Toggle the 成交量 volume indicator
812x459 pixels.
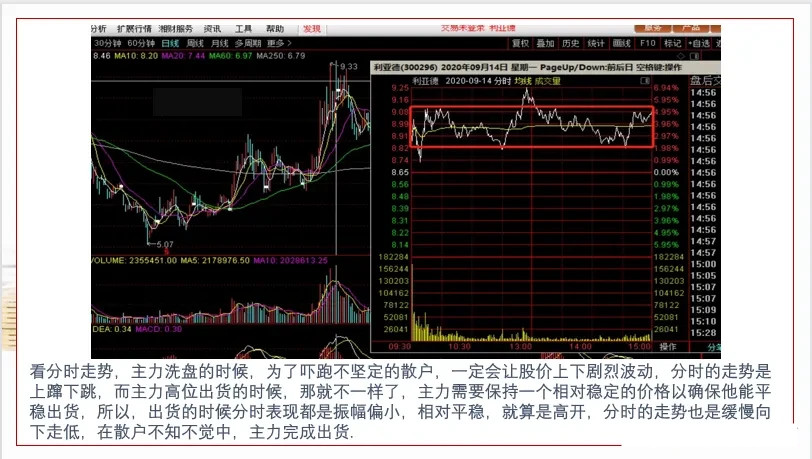[547, 81]
